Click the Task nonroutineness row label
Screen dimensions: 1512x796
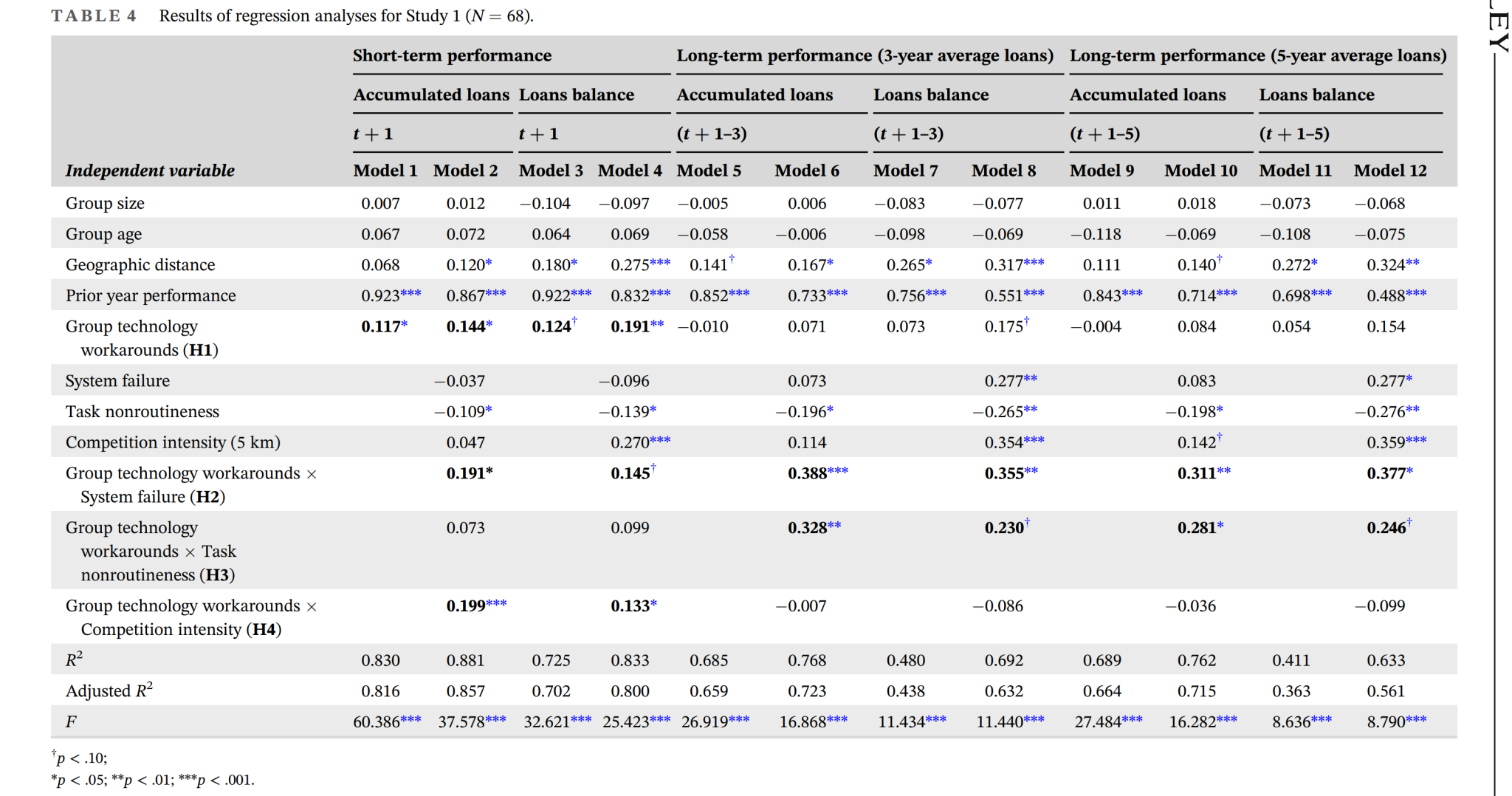[142, 411]
